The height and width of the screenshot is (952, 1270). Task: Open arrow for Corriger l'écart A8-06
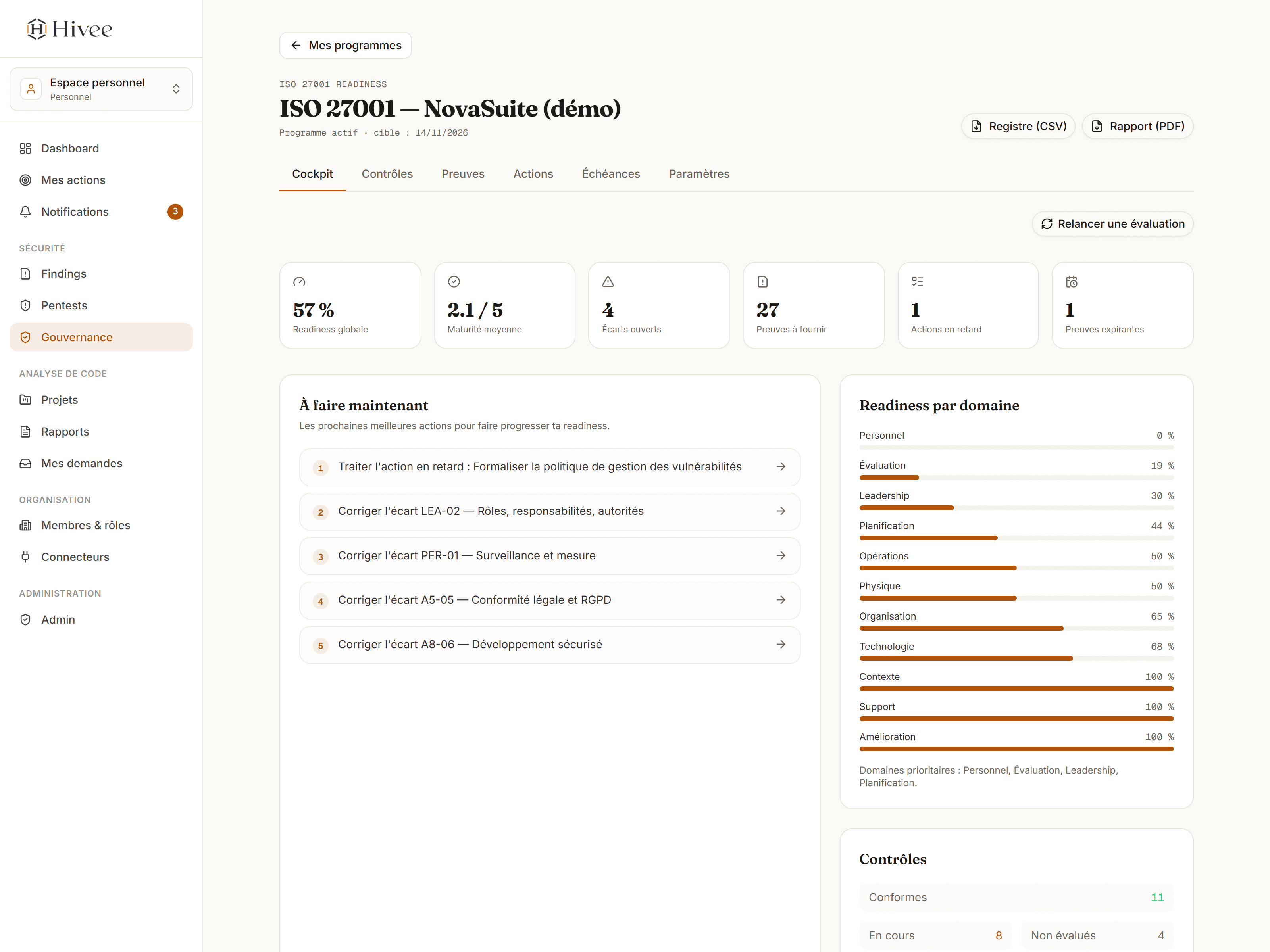click(781, 645)
